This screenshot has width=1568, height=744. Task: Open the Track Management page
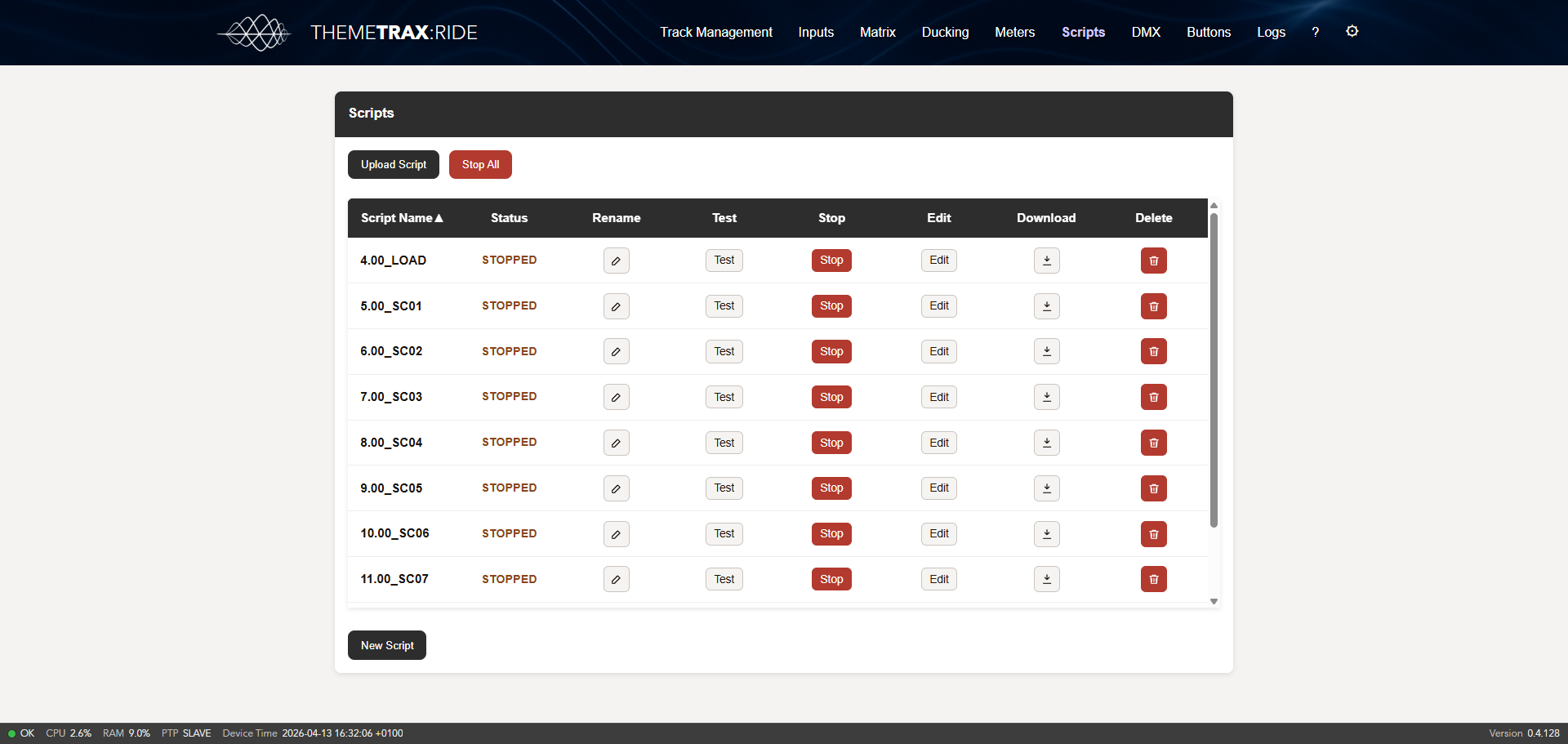pyautogui.click(x=715, y=33)
